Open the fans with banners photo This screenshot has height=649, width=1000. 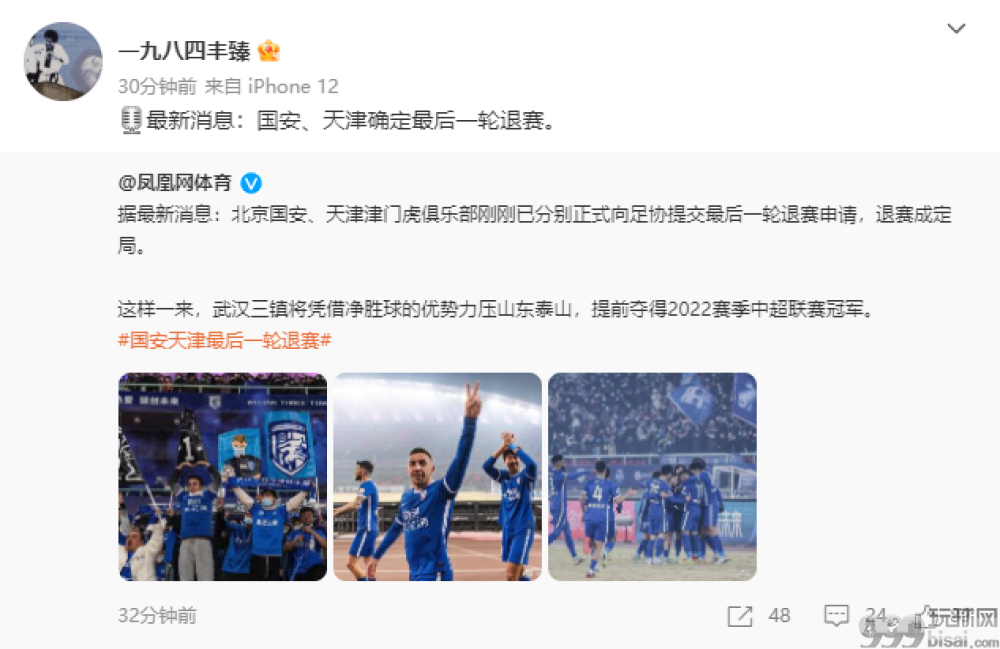223,476
